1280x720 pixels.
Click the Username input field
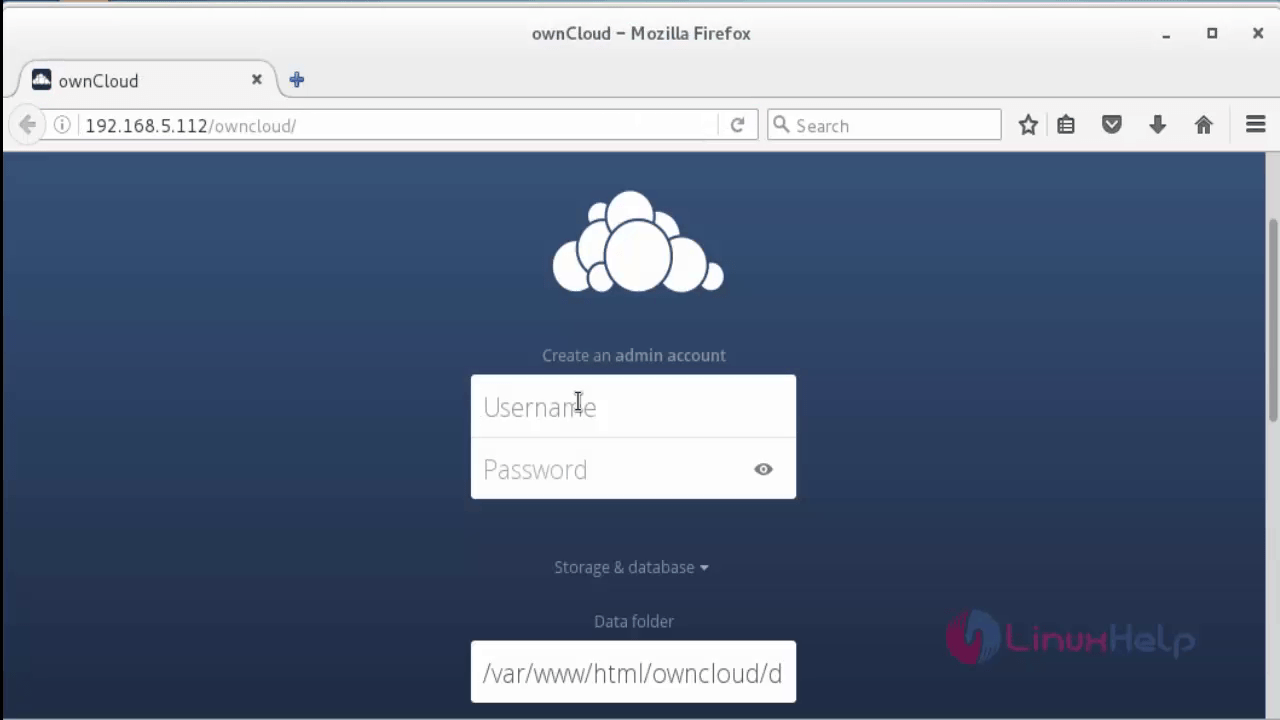[x=633, y=406]
